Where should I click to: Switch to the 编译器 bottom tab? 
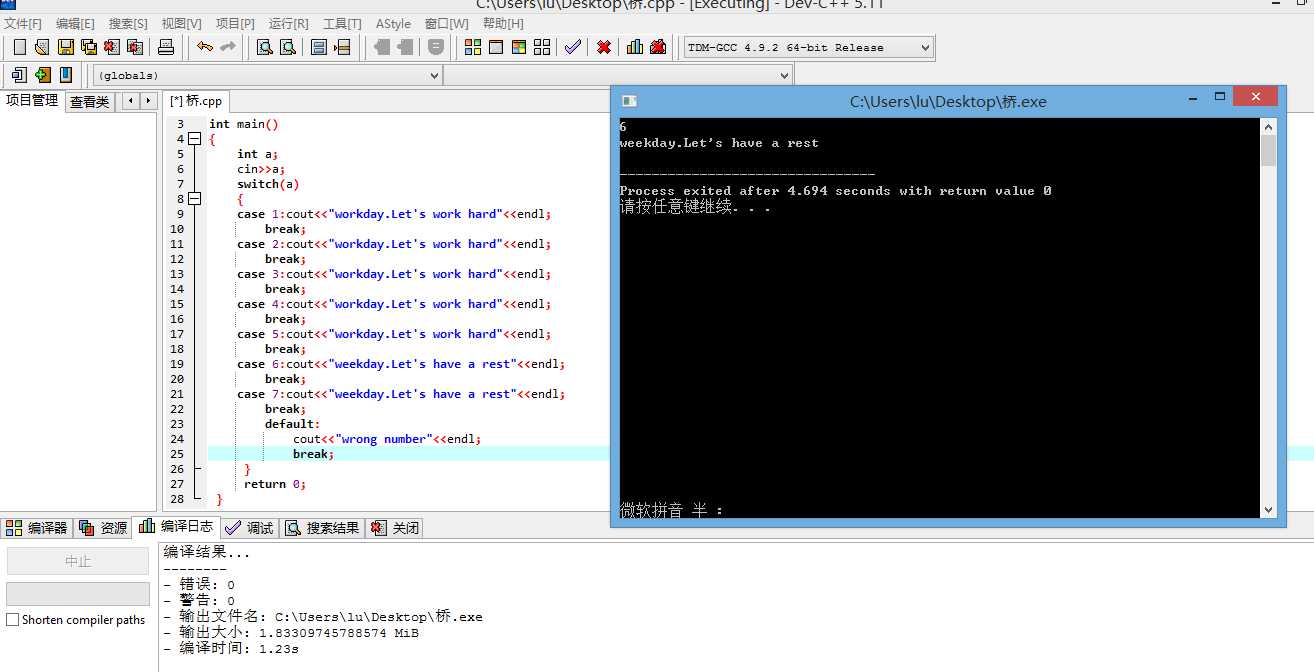pyautogui.click(x=38, y=527)
